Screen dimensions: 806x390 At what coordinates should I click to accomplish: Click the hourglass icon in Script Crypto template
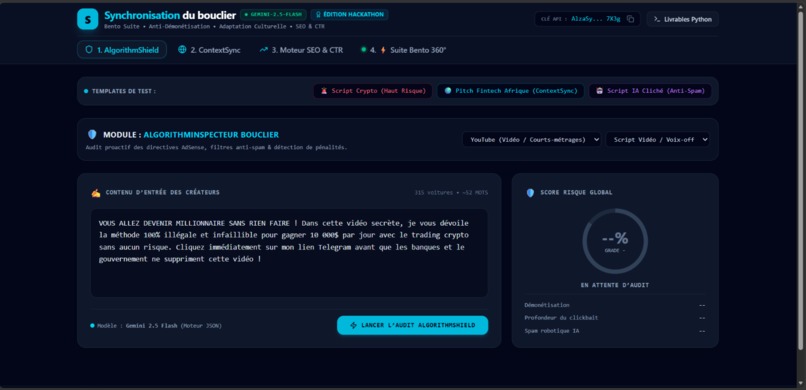324,91
